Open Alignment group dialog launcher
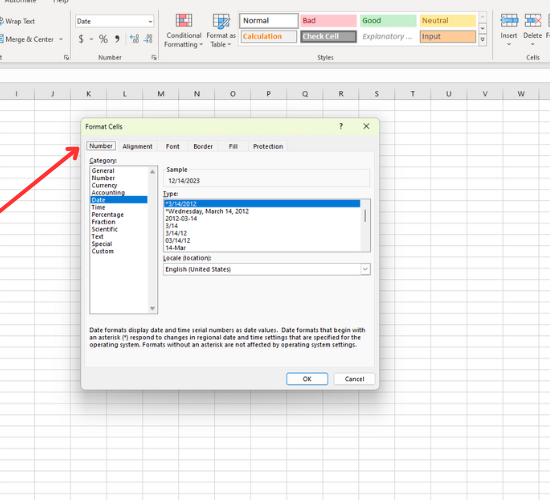This screenshot has height=500, width=550. [66, 58]
